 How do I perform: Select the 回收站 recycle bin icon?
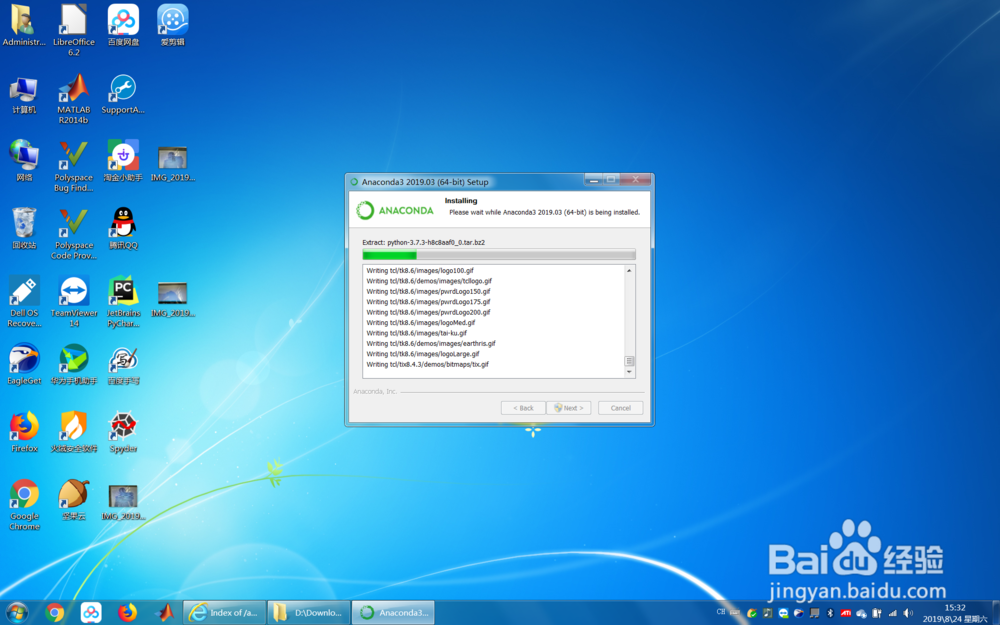click(24, 229)
